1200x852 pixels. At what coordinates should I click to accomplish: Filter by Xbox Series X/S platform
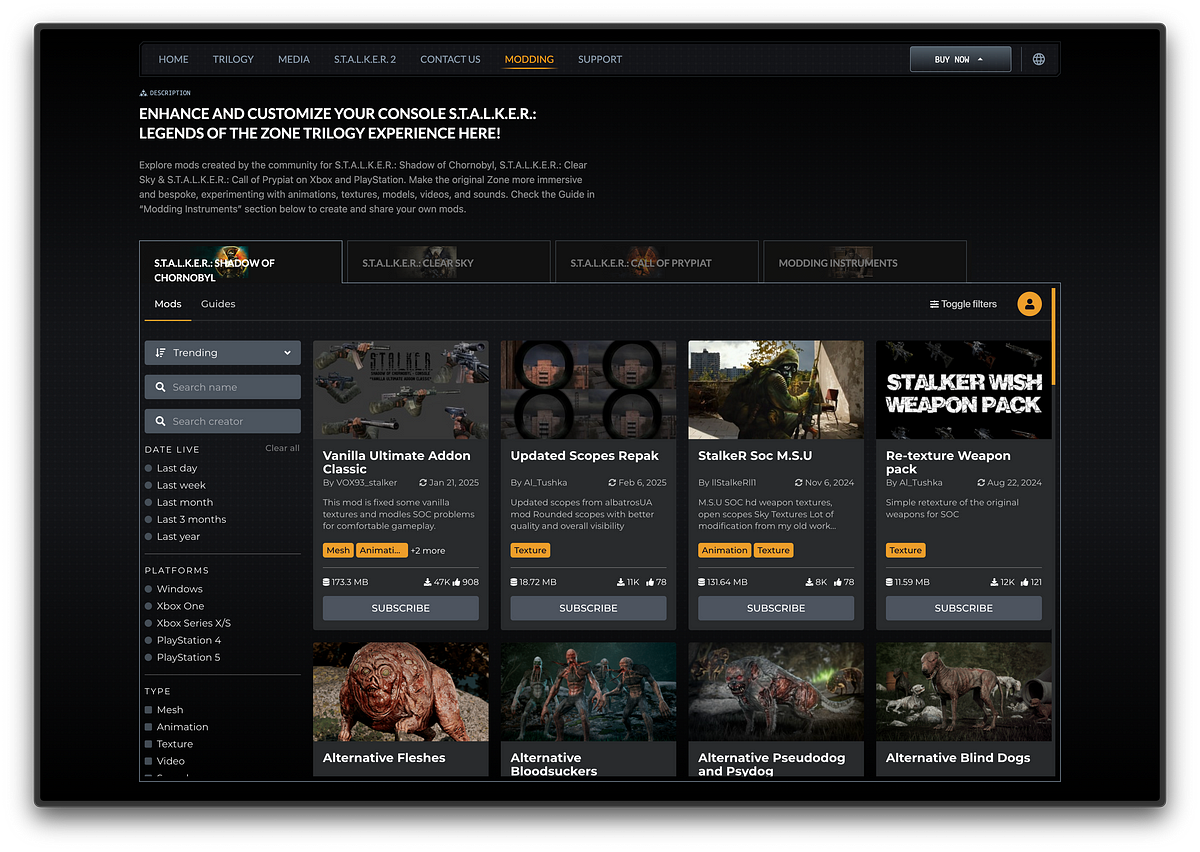click(x=188, y=623)
